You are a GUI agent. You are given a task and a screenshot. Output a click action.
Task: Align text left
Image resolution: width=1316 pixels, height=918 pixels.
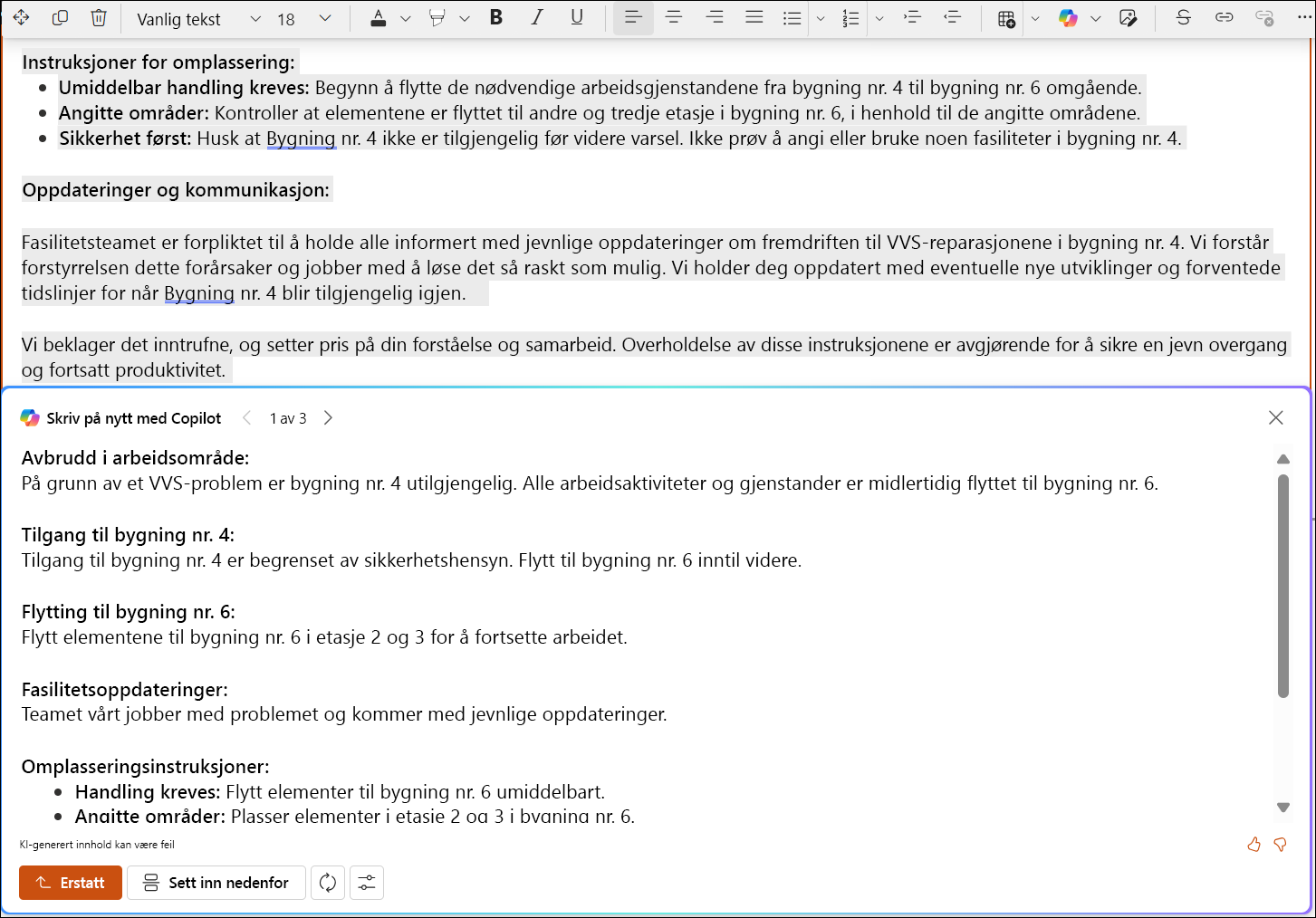[x=633, y=18]
